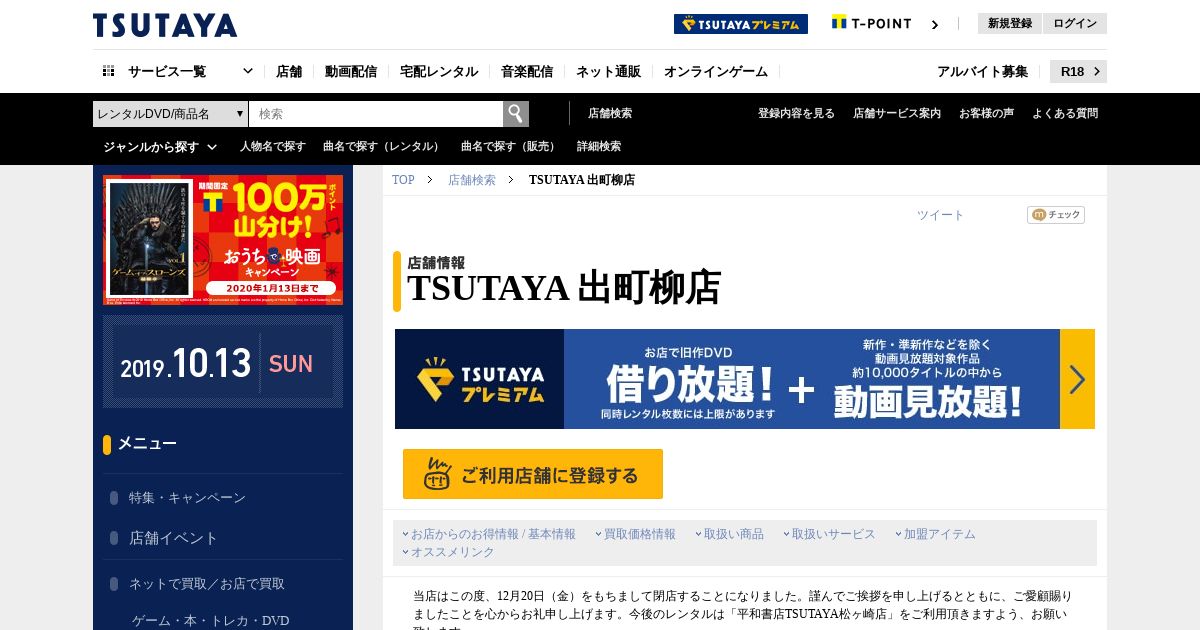Screen dimensions: 1200x630
Task: Click the yellow next arrow on banner
Action: tap(1077, 379)
